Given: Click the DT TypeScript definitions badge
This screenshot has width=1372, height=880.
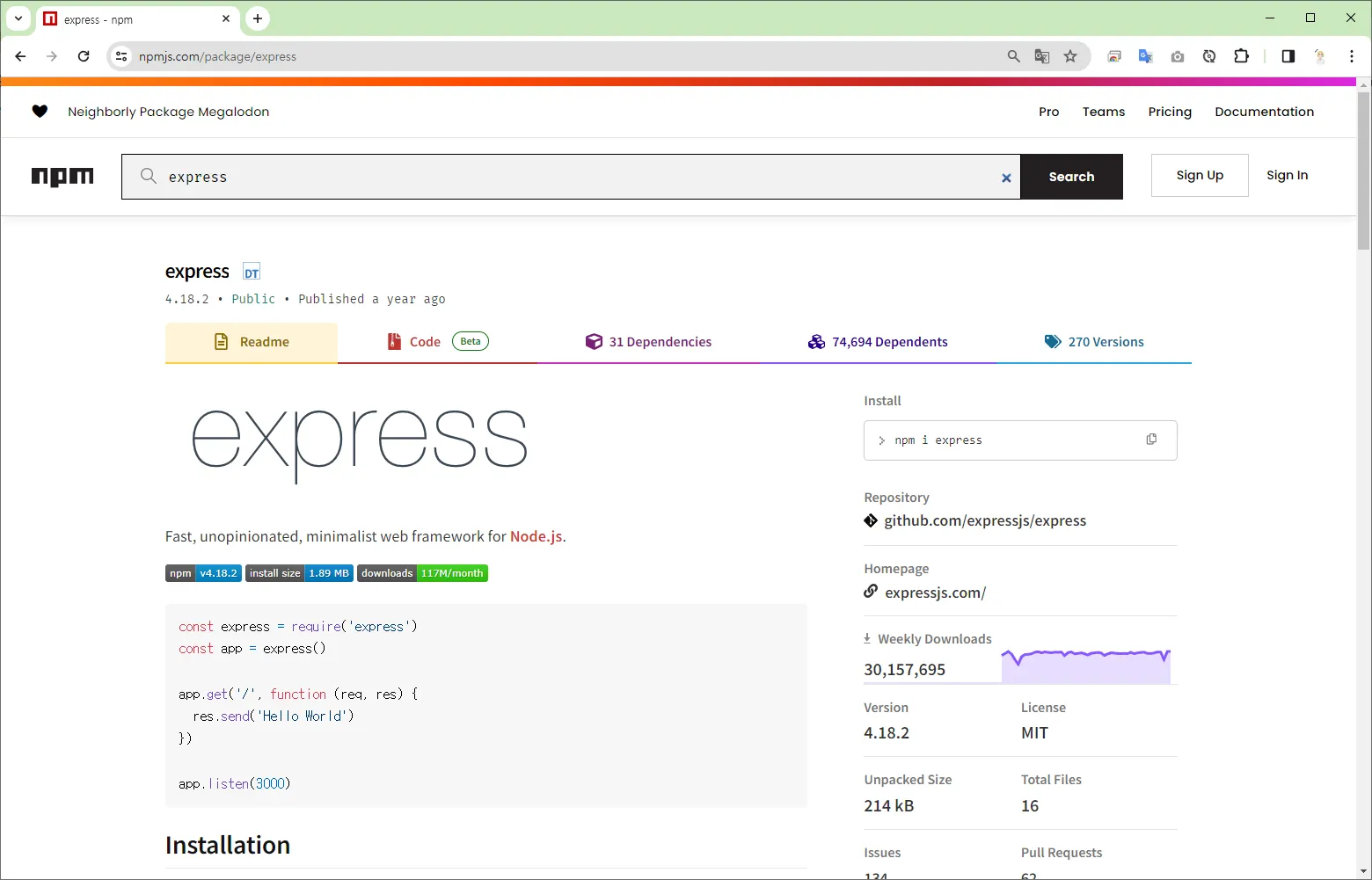Looking at the screenshot, I should point(252,273).
